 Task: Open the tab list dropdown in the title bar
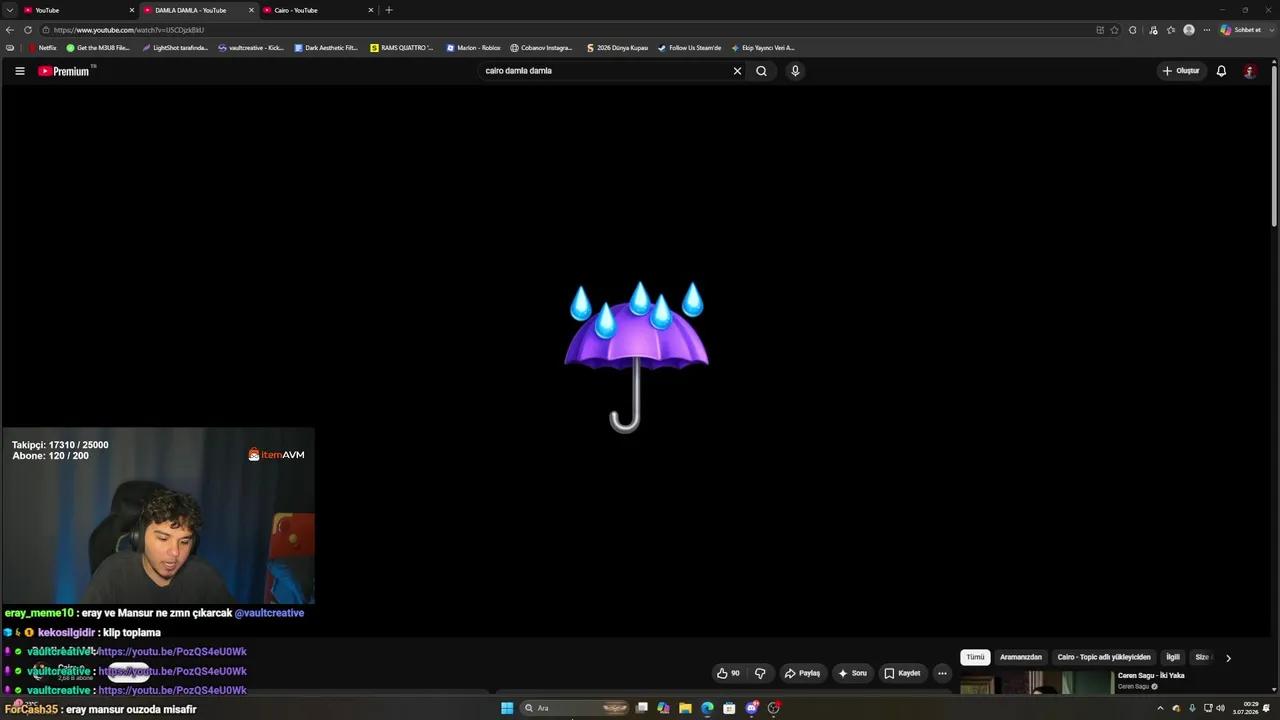pyautogui.click(x=9, y=10)
